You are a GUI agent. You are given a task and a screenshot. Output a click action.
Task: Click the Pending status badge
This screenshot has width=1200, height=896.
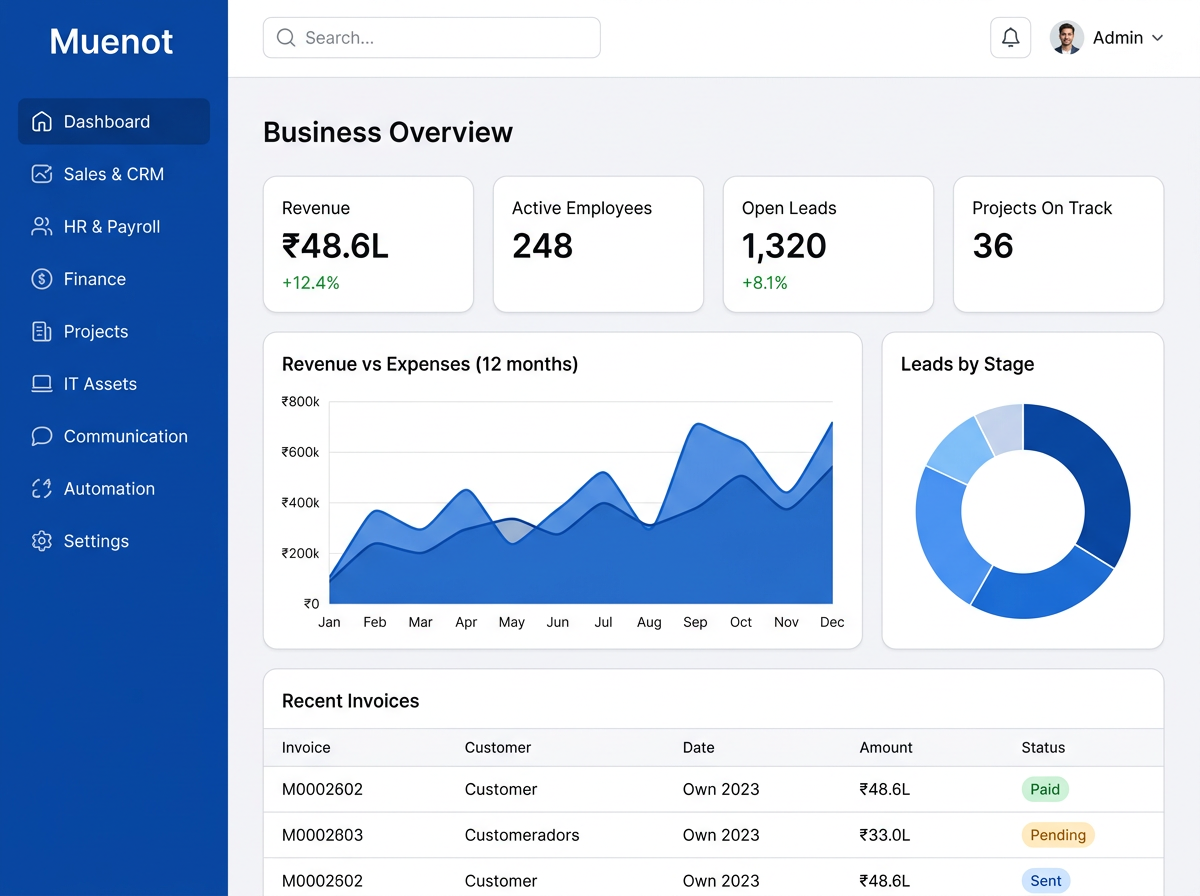(1058, 835)
